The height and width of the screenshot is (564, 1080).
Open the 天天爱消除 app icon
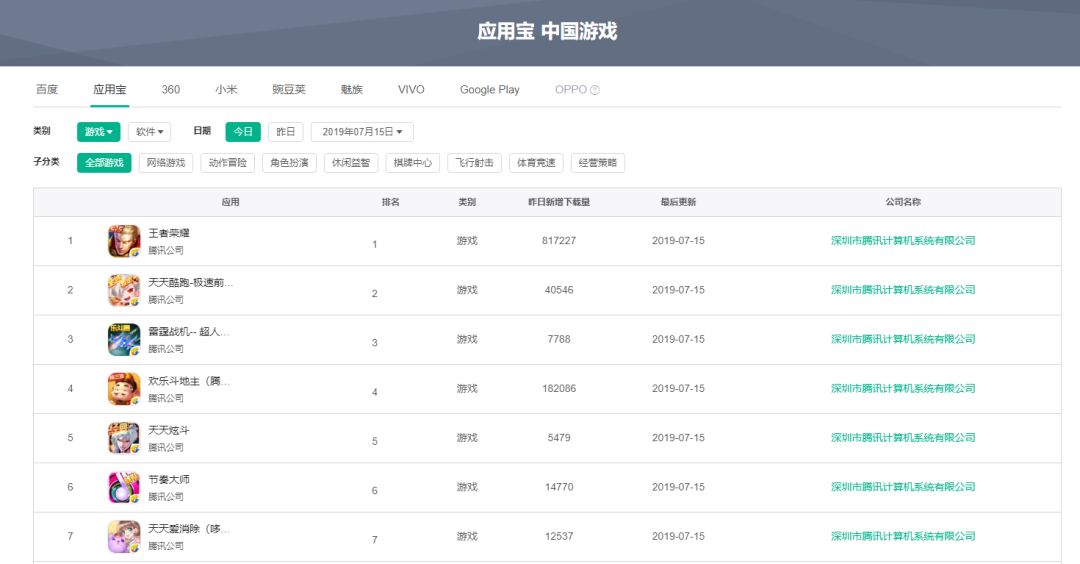point(124,536)
